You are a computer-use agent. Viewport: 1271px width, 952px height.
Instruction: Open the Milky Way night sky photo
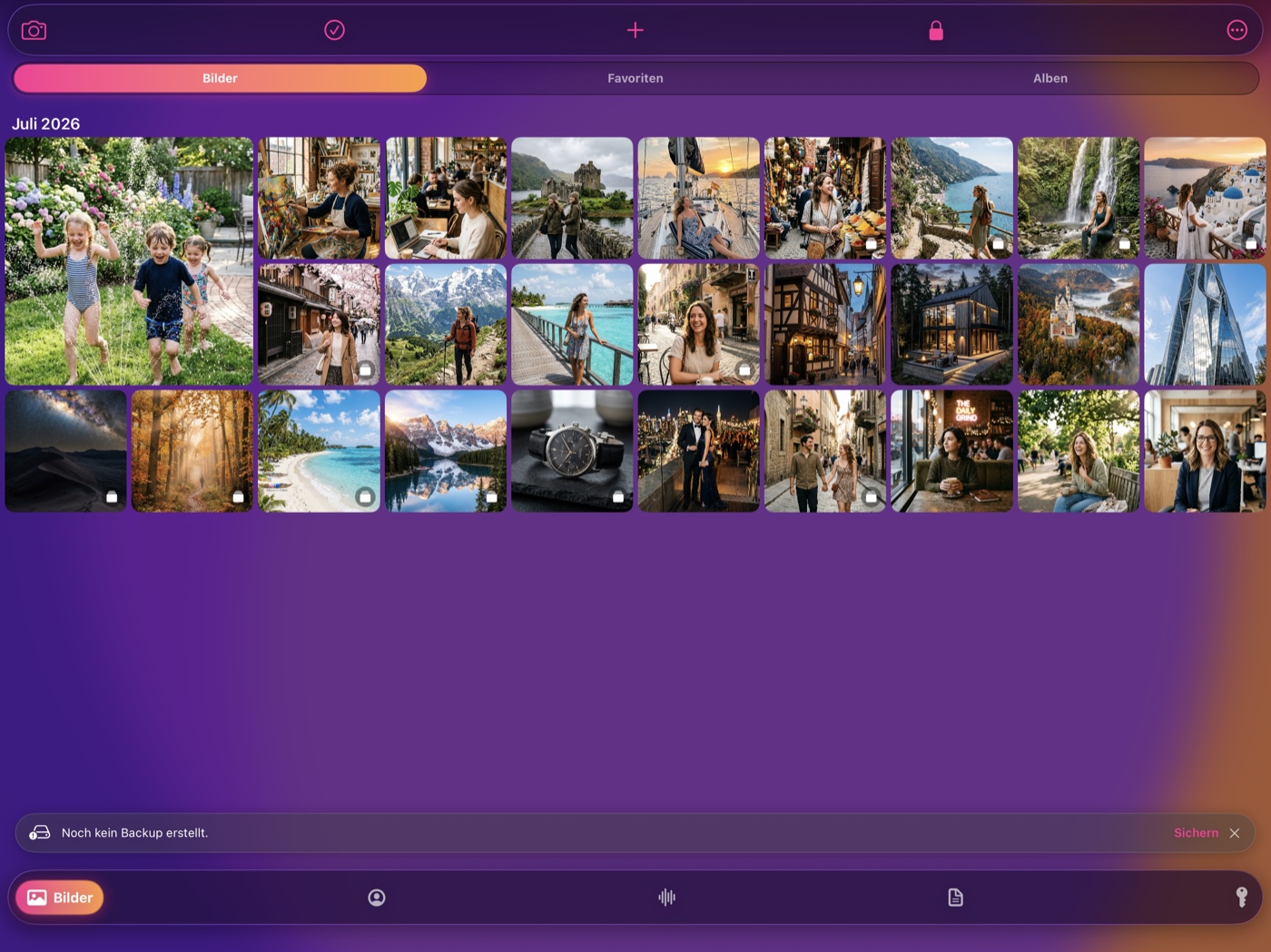pos(65,451)
